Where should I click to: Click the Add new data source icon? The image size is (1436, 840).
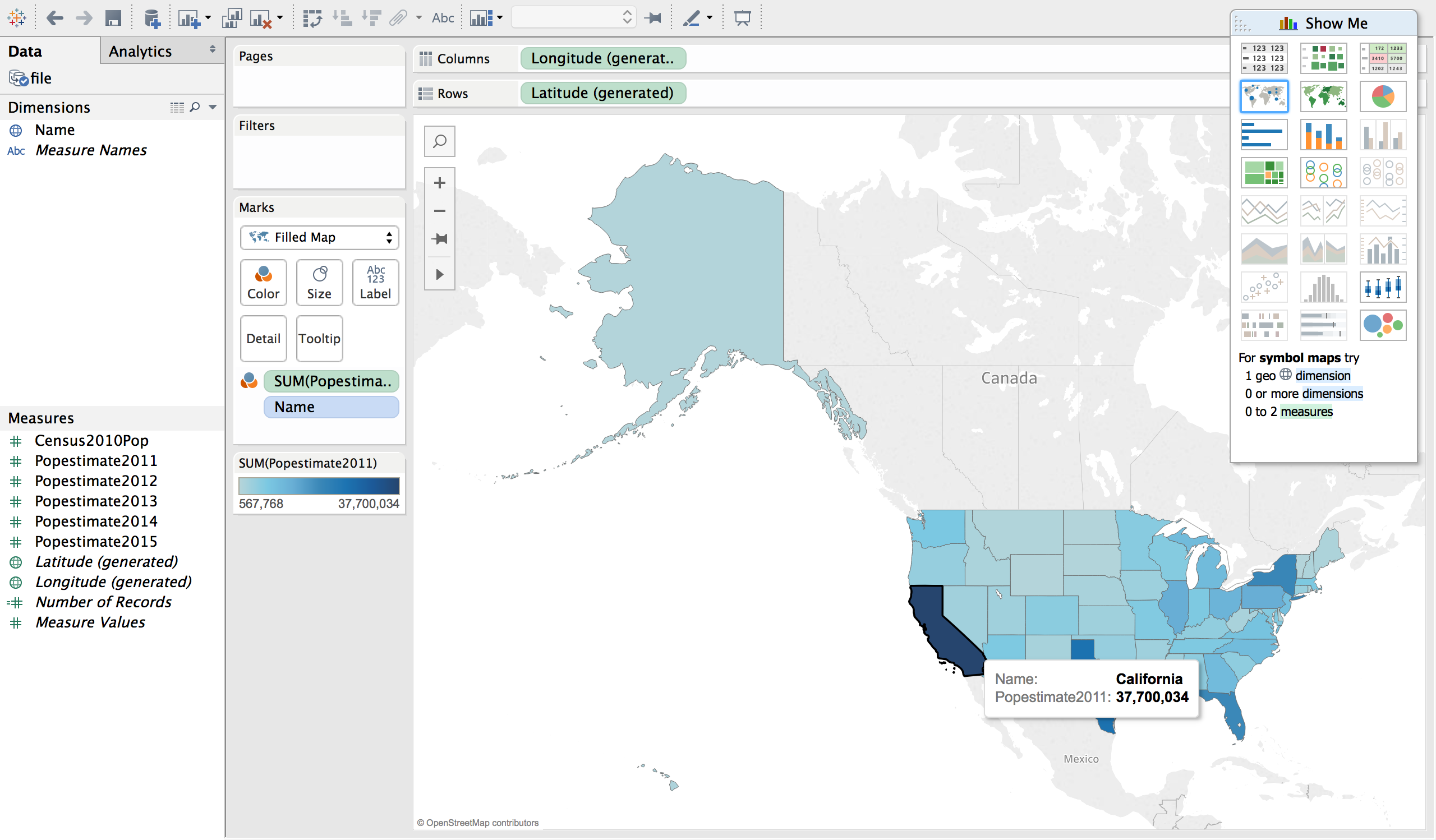(x=151, y=18)
